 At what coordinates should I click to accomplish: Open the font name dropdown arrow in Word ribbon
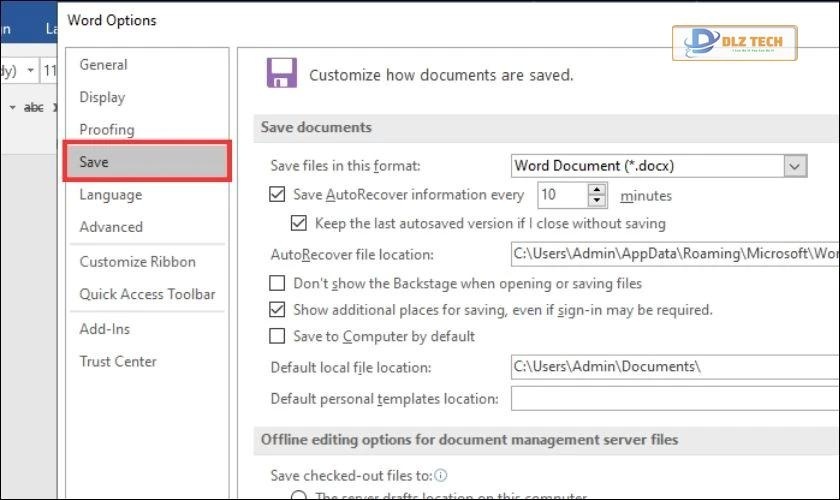click(31, 70)
